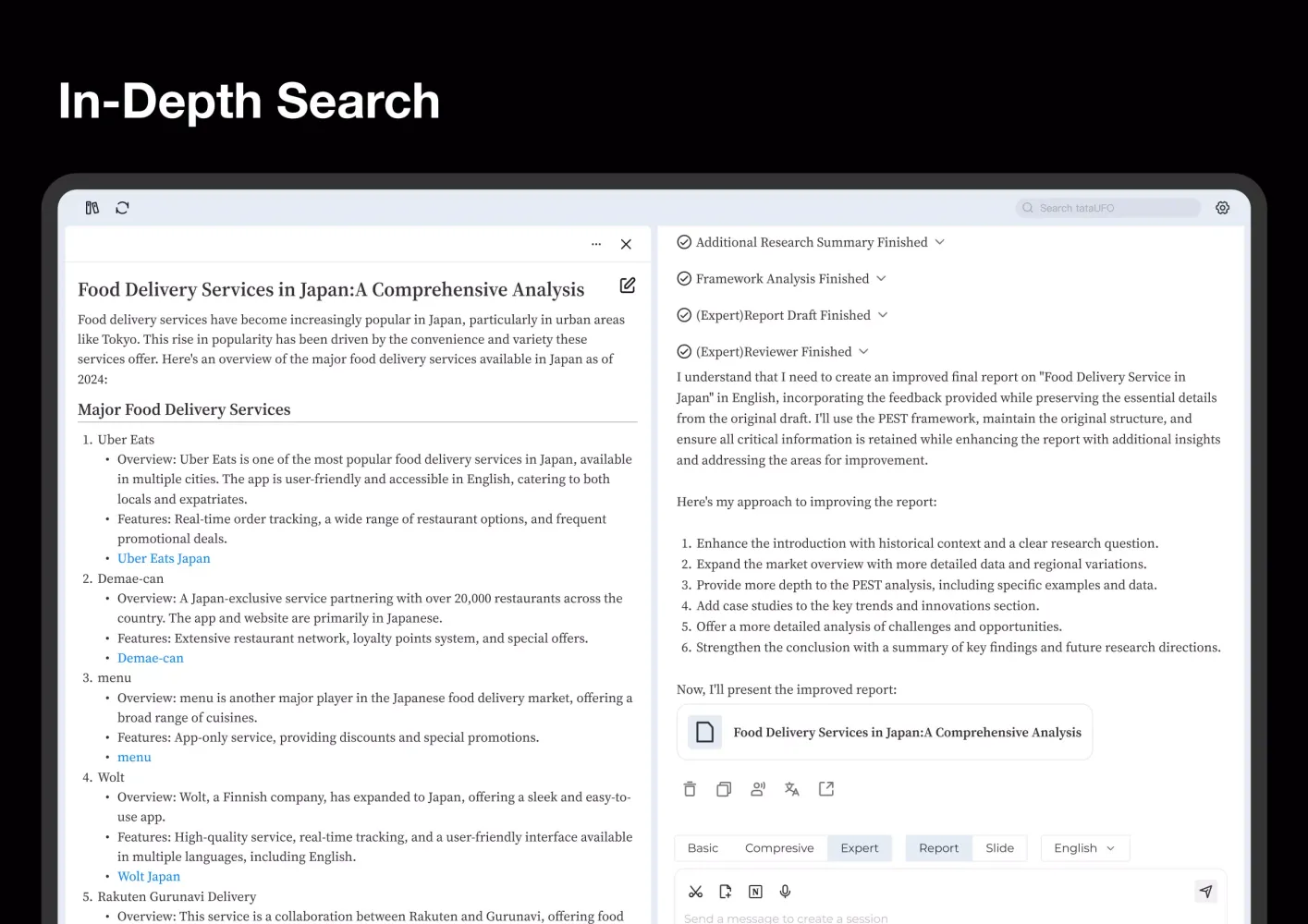Screen dimensions: 1308x924
Task: Click the translate icon below report
Action: [792, 789]
